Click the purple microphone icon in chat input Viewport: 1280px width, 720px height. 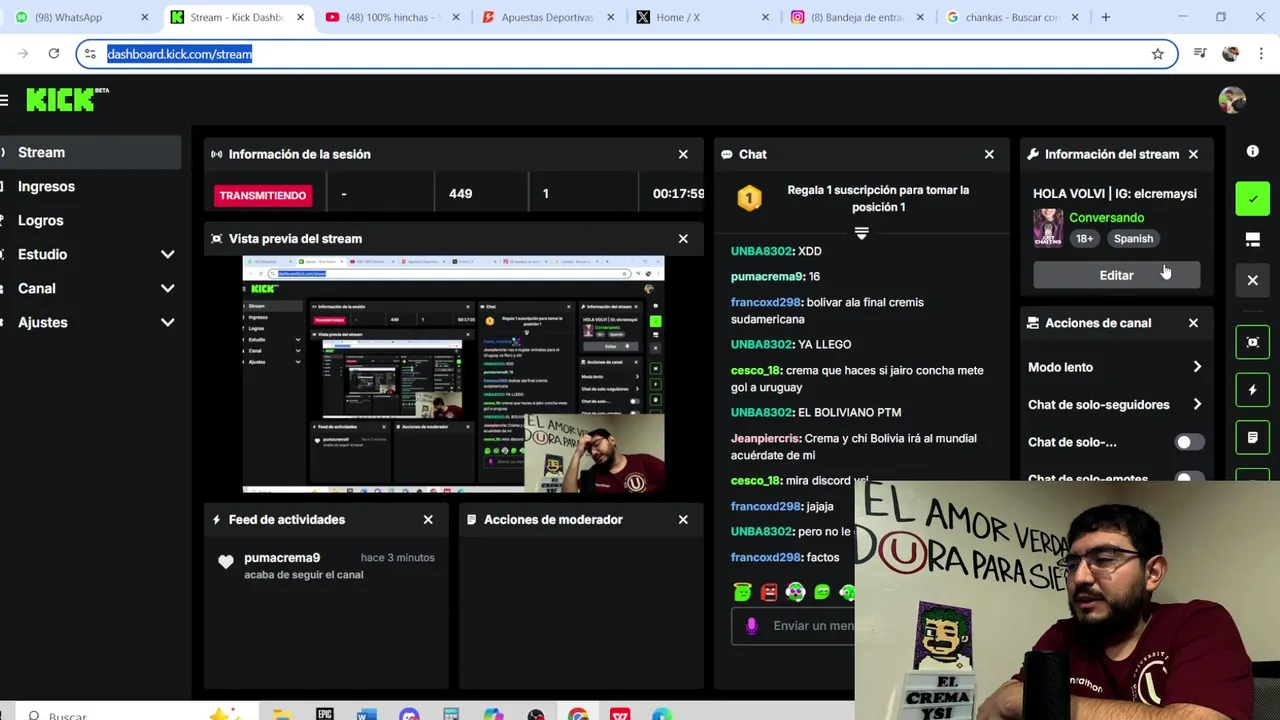pyautogui.click(x=752, y=626)
